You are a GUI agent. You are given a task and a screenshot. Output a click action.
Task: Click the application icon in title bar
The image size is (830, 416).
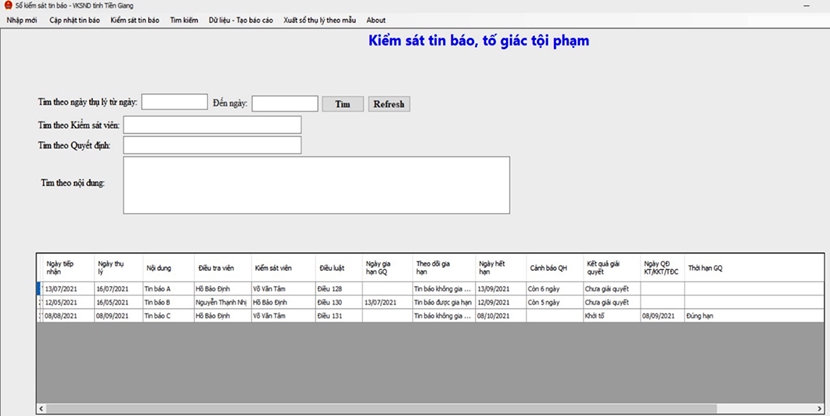coord(7,6)
